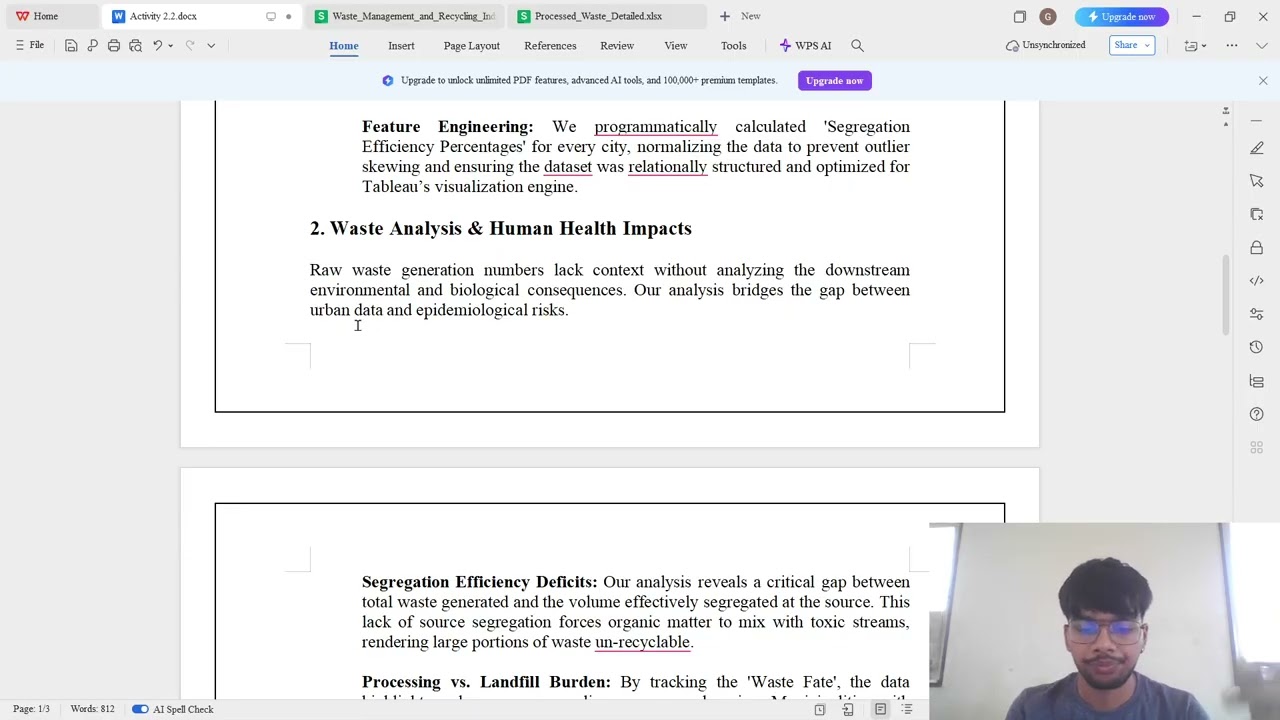Image resolution: width=1280 pixels, height=720 pixels.
Task: Expand the undo history dropdown arrow
Action: click(x=170, y=45)
